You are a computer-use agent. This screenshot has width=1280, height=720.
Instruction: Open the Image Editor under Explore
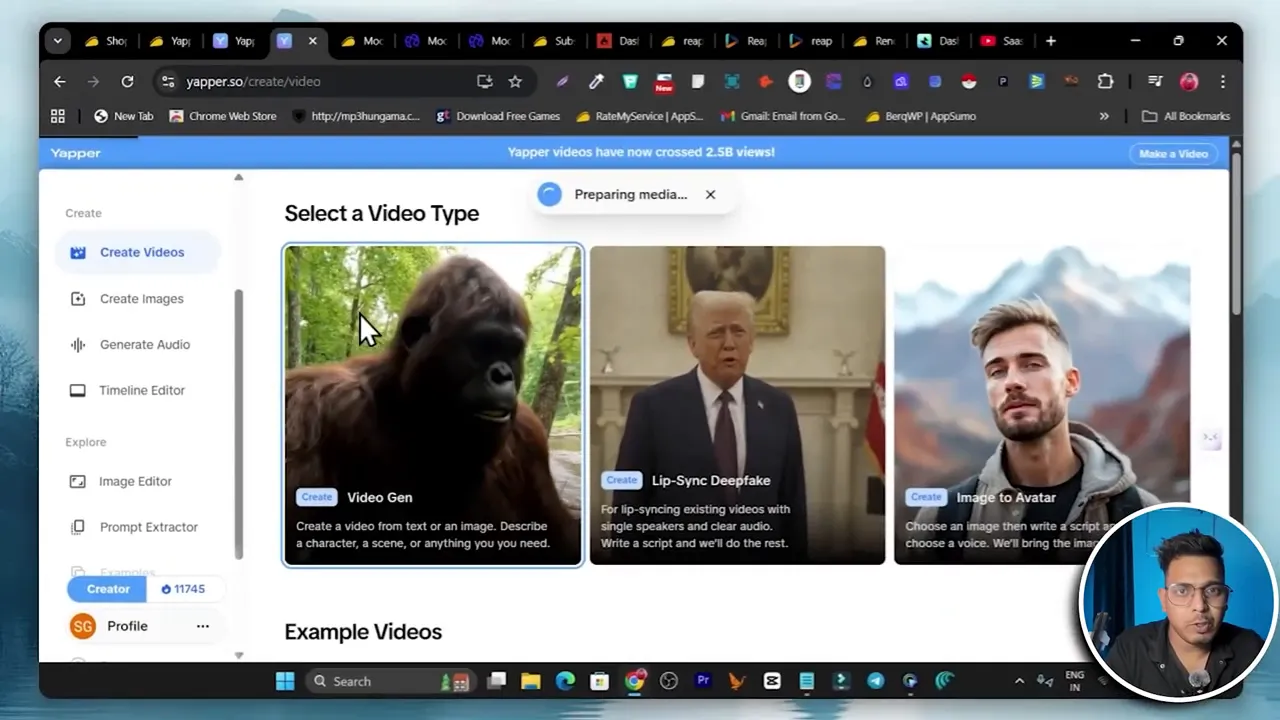[x=135, y=481]
